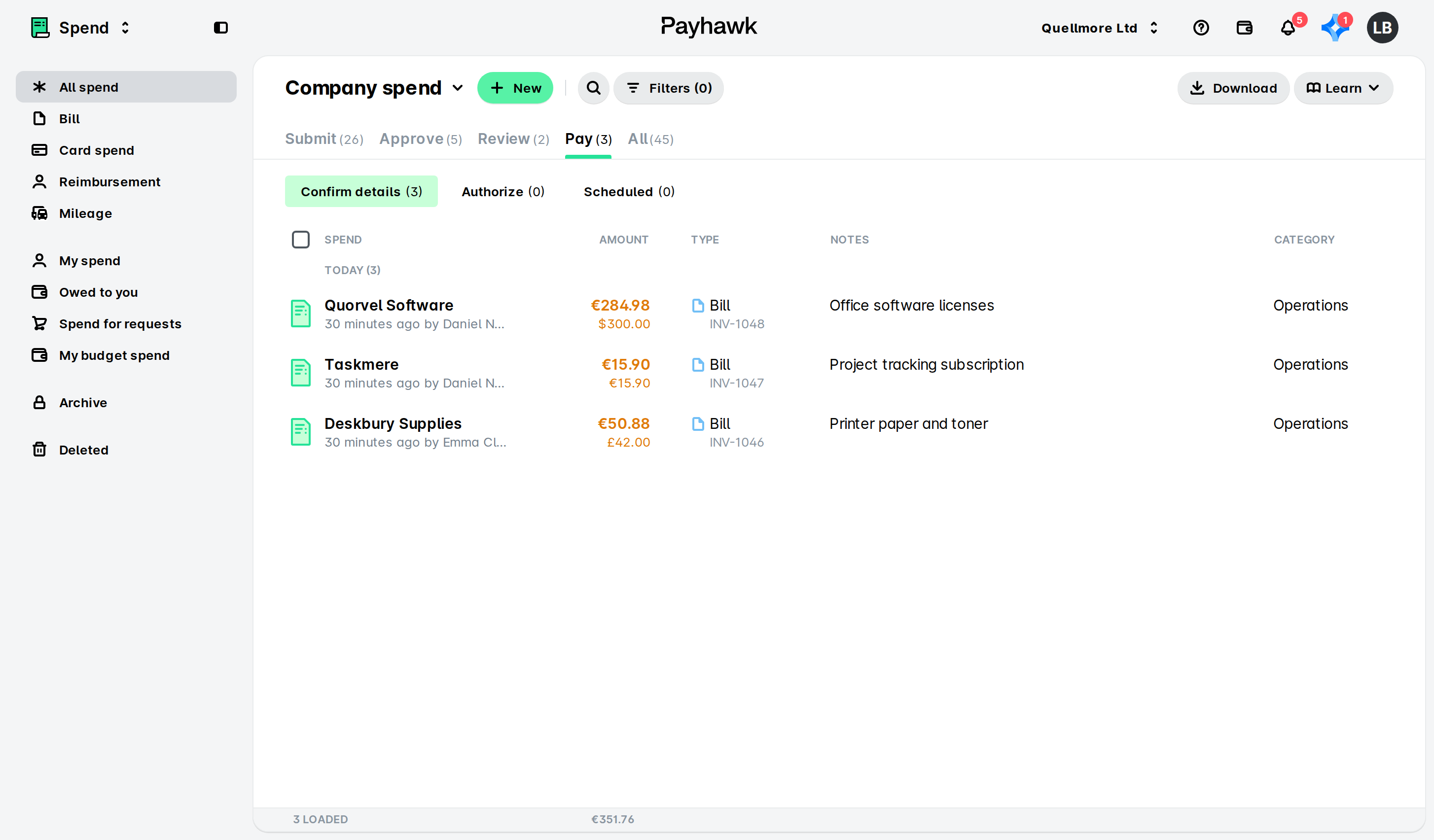The height and width of the screenshot is (840, 1434).
Task: Open the wallet icon in top bar
Action: click(1245, 27)
